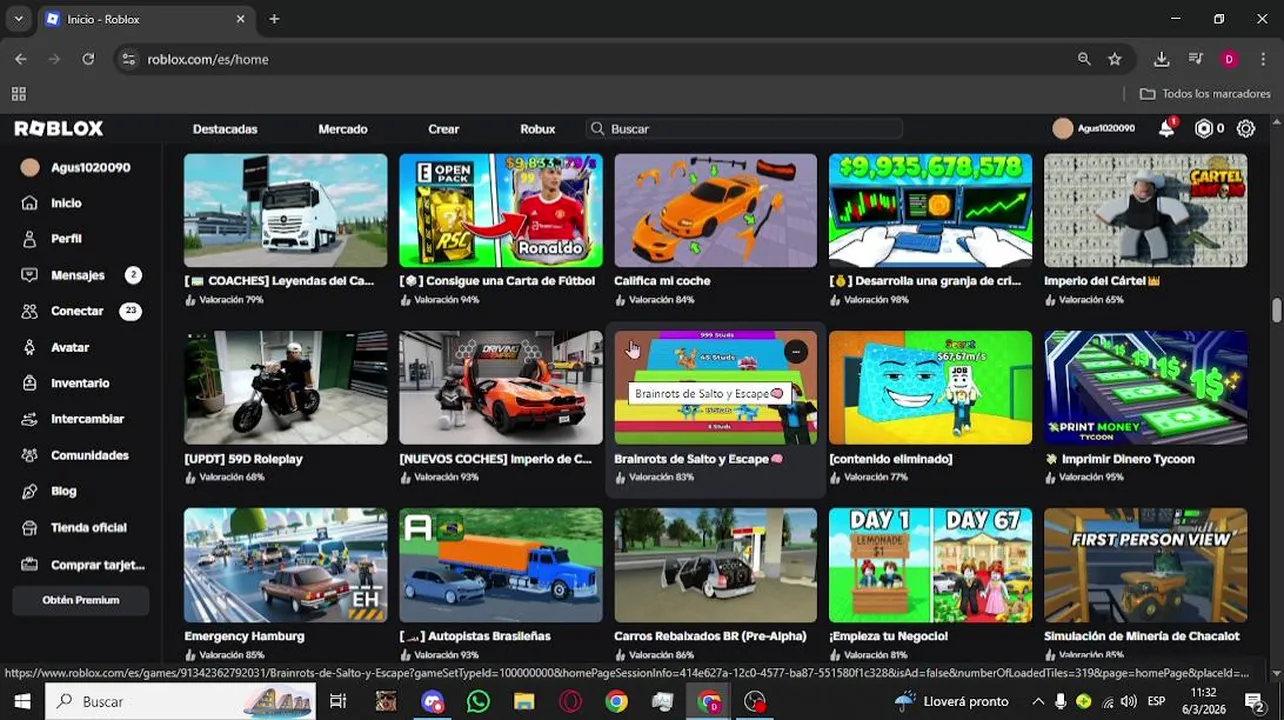This screenshot has width=1284, height=720.
Task: Open Consigue una Carta de Fútbol thumbnail
Action: tap(501, 210)
